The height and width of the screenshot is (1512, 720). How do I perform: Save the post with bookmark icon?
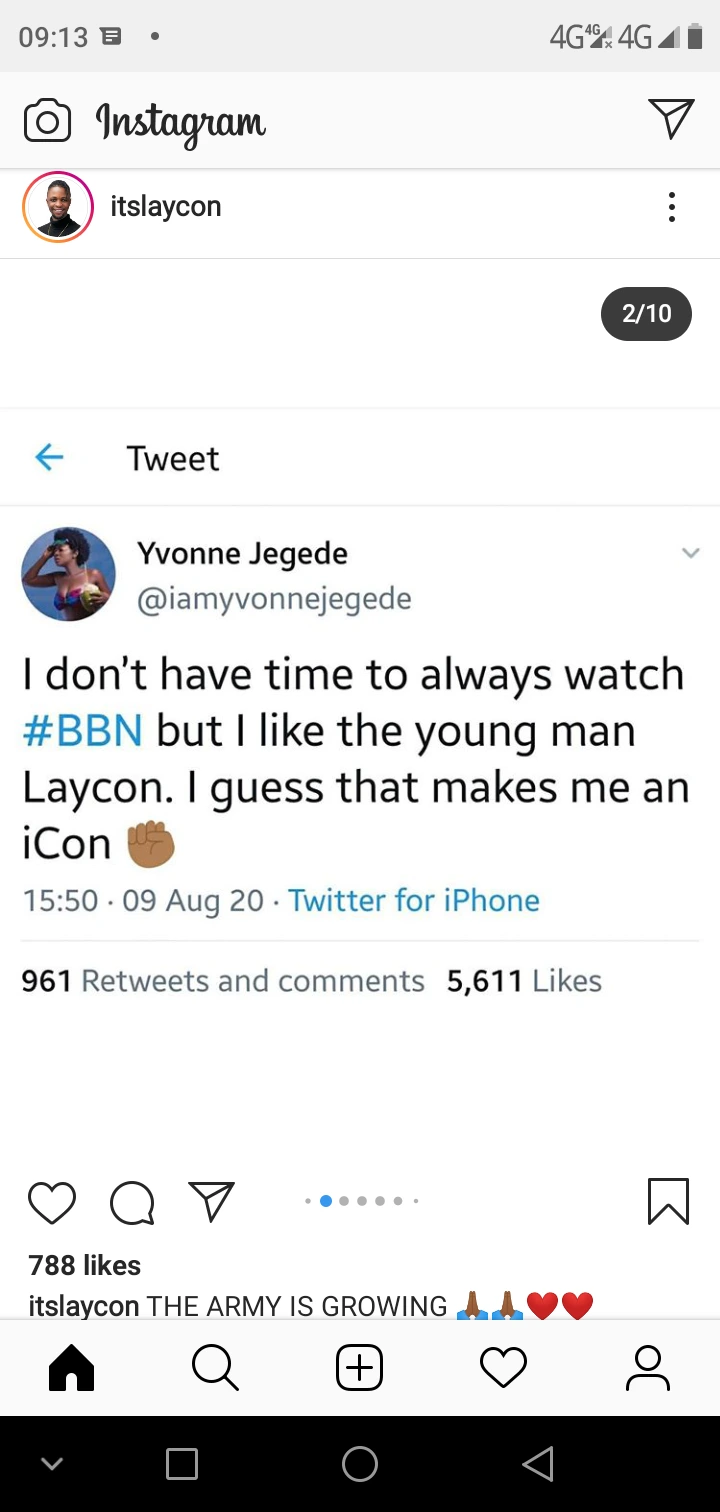(x=668, y=1201)
